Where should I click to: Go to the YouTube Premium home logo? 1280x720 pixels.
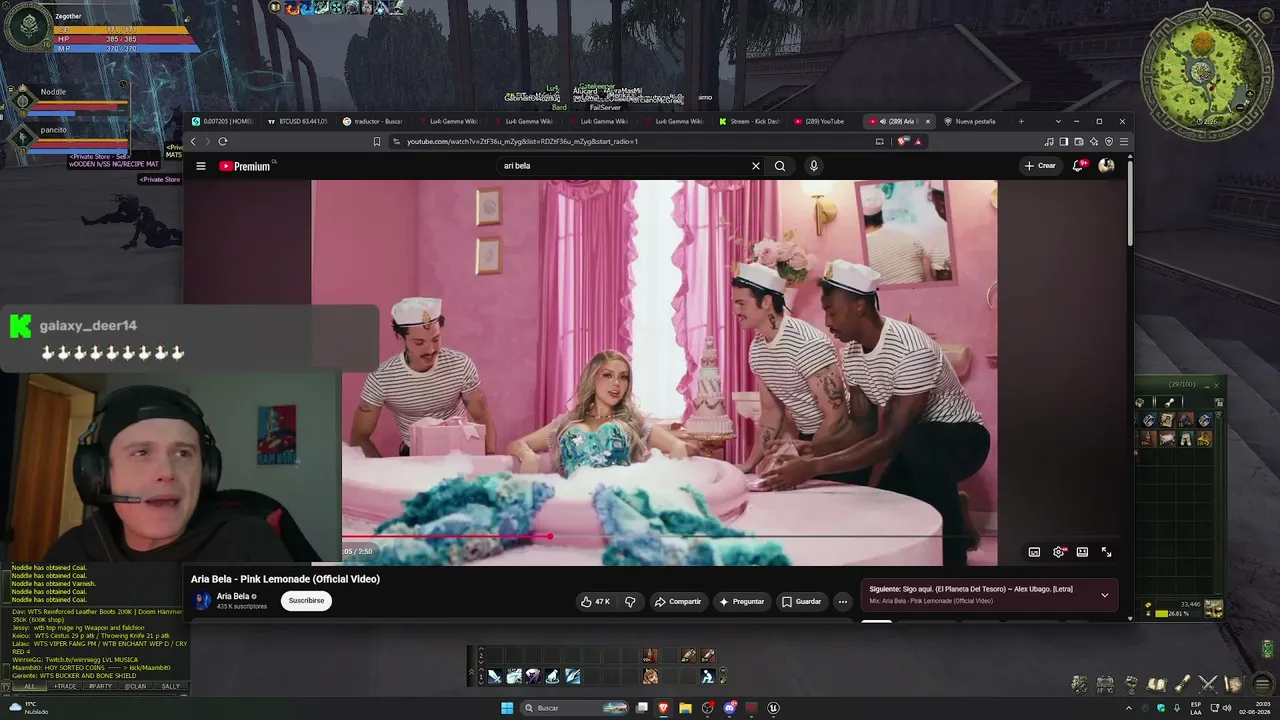[245, 166]
